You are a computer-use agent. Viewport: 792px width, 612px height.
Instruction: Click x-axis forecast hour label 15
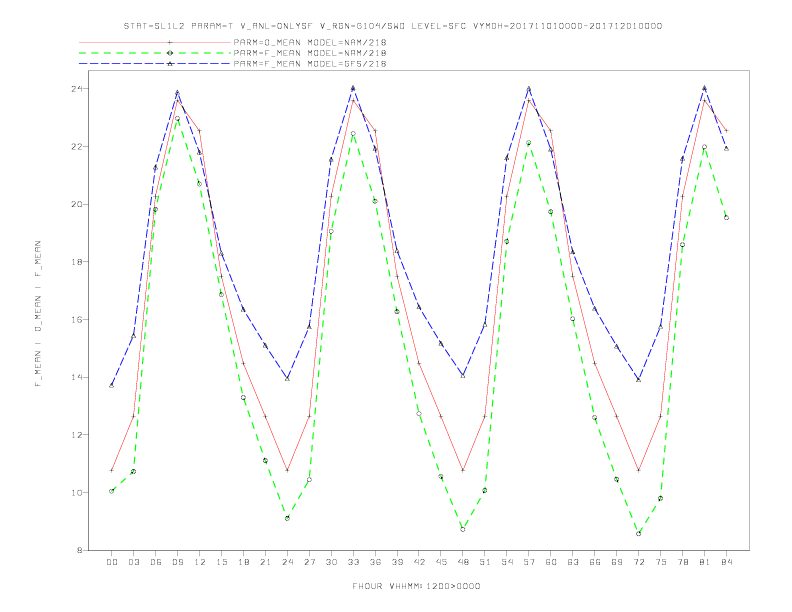(x=221, y=562)
